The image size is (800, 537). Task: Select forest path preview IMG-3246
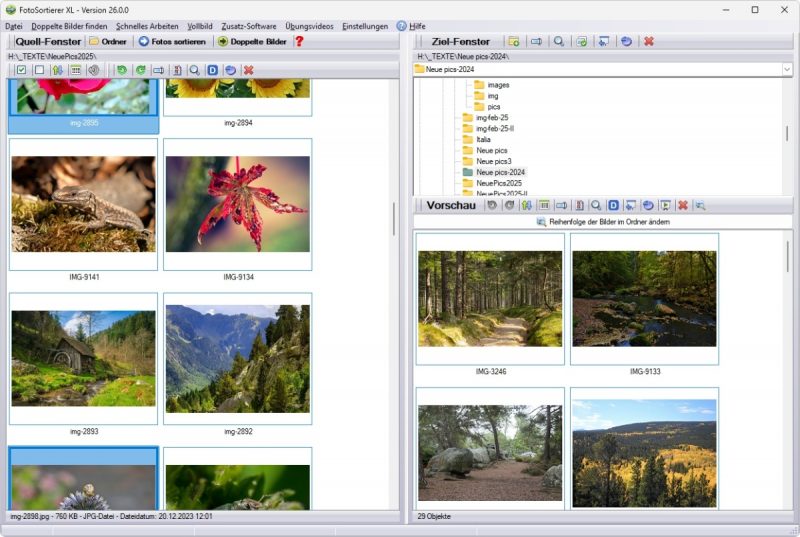tap(490, 299)
